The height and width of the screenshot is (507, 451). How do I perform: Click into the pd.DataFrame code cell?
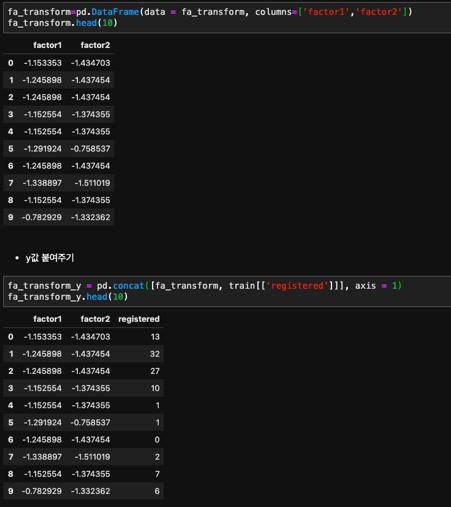click(227, 17)
